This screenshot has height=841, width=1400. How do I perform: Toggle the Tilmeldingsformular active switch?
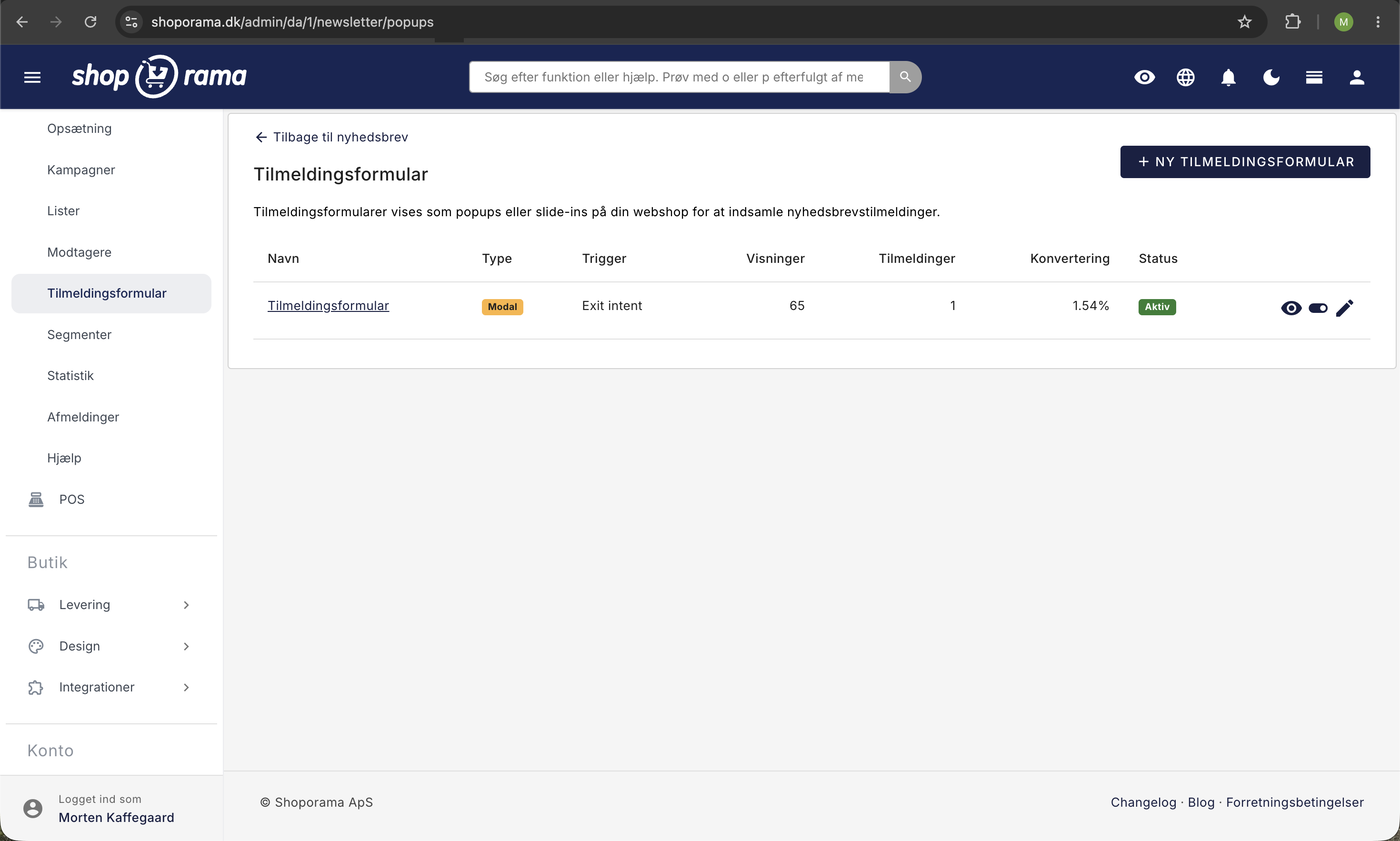tap(1318, 308)
